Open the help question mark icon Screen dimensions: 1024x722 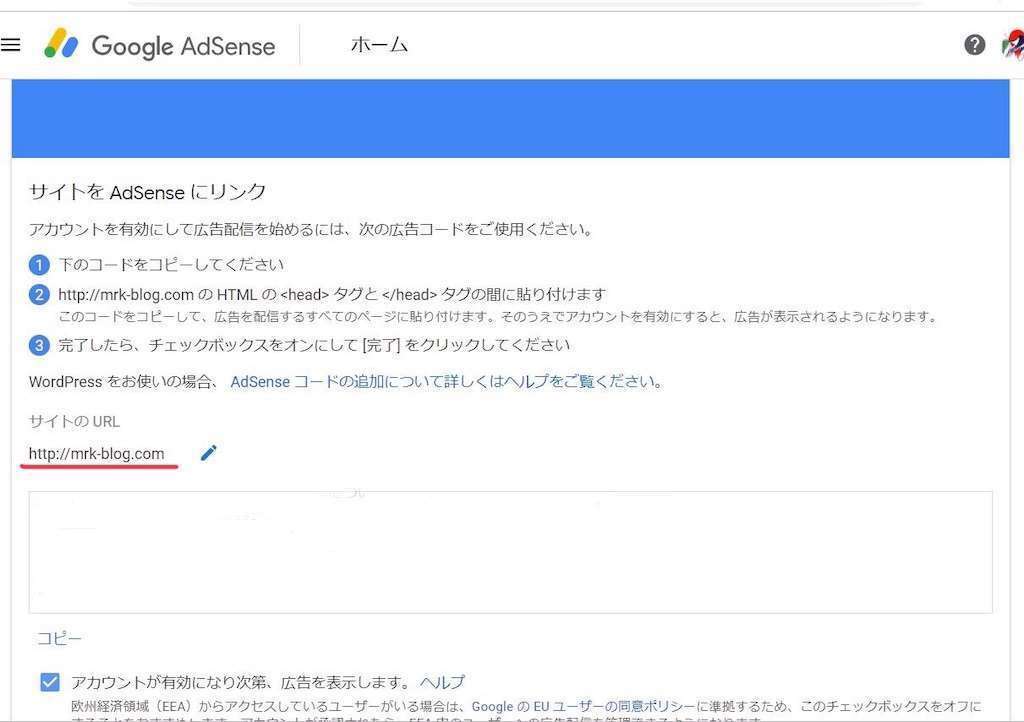pos(974,44)
